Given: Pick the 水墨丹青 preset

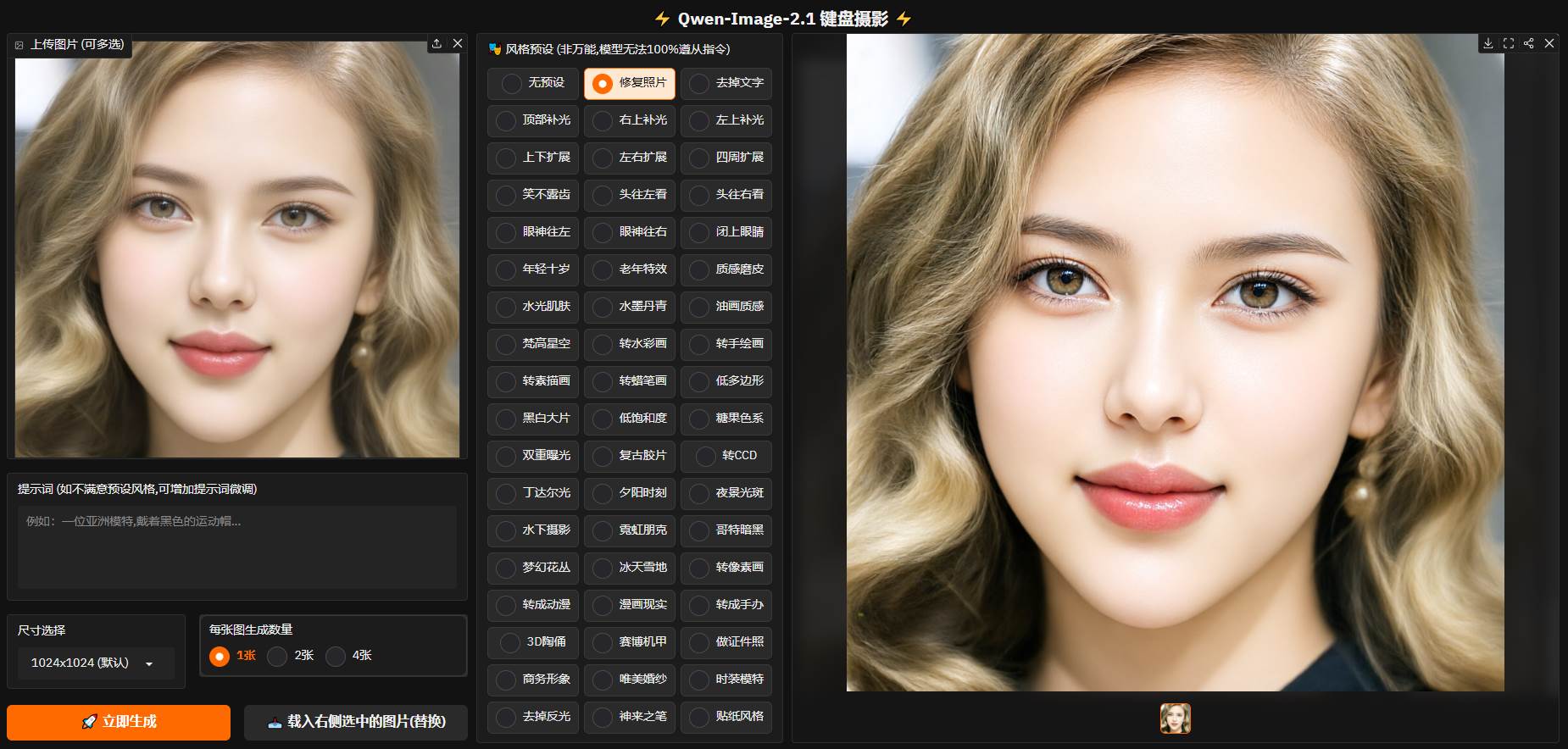Looking at the screenshot, I should [630, 307].
